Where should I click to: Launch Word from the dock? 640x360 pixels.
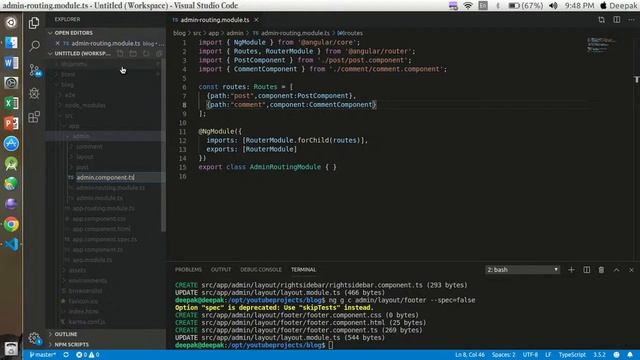[x=11, y=62]
